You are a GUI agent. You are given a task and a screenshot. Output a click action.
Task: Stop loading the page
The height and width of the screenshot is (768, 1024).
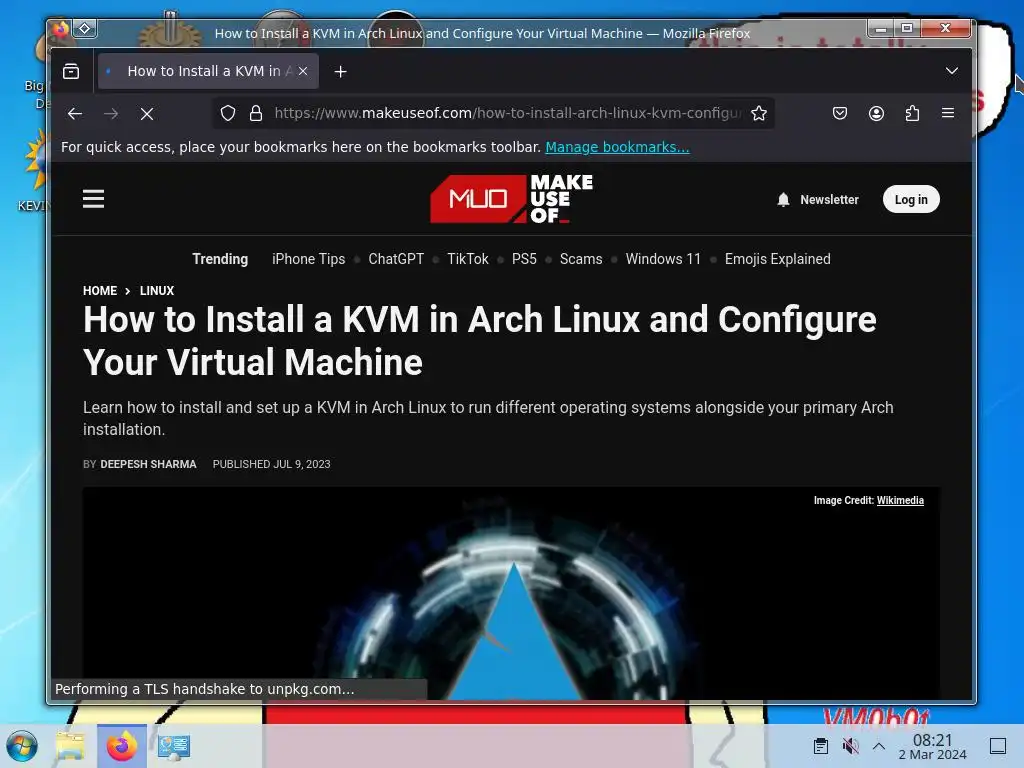[147, 114]
